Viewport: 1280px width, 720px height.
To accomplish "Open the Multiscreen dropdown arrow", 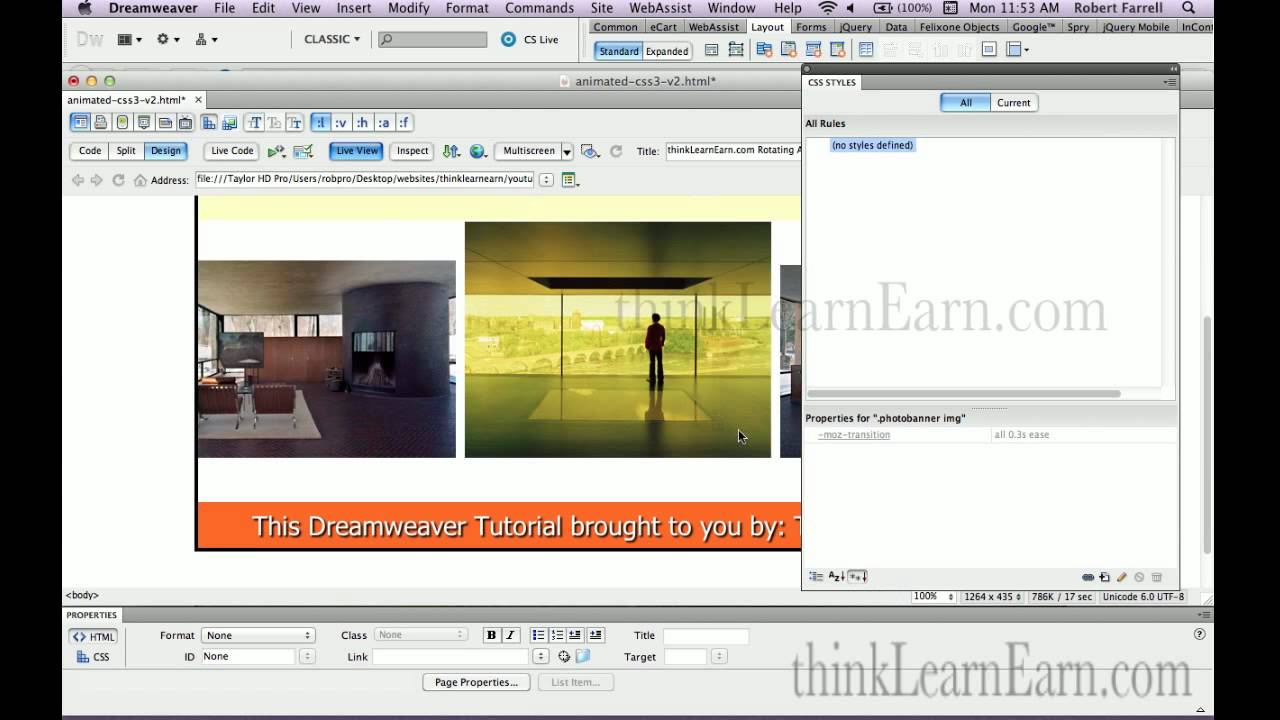I will click(567, 152).
